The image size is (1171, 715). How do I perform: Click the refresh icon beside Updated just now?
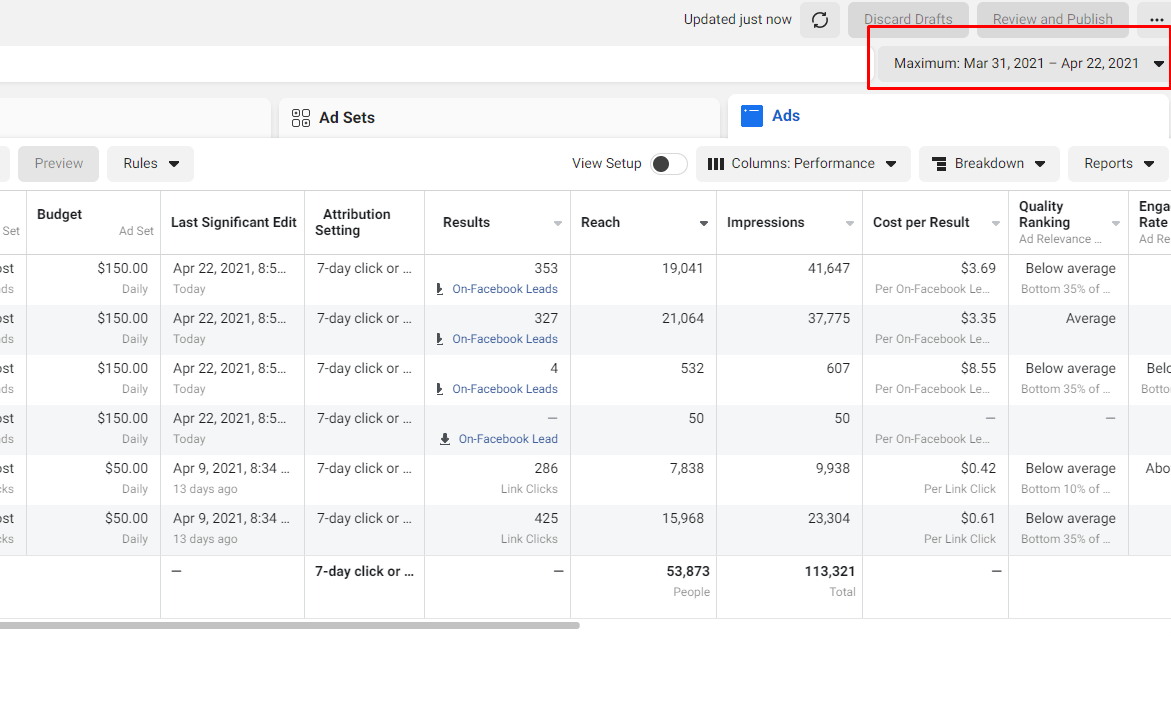pos(820,20)
